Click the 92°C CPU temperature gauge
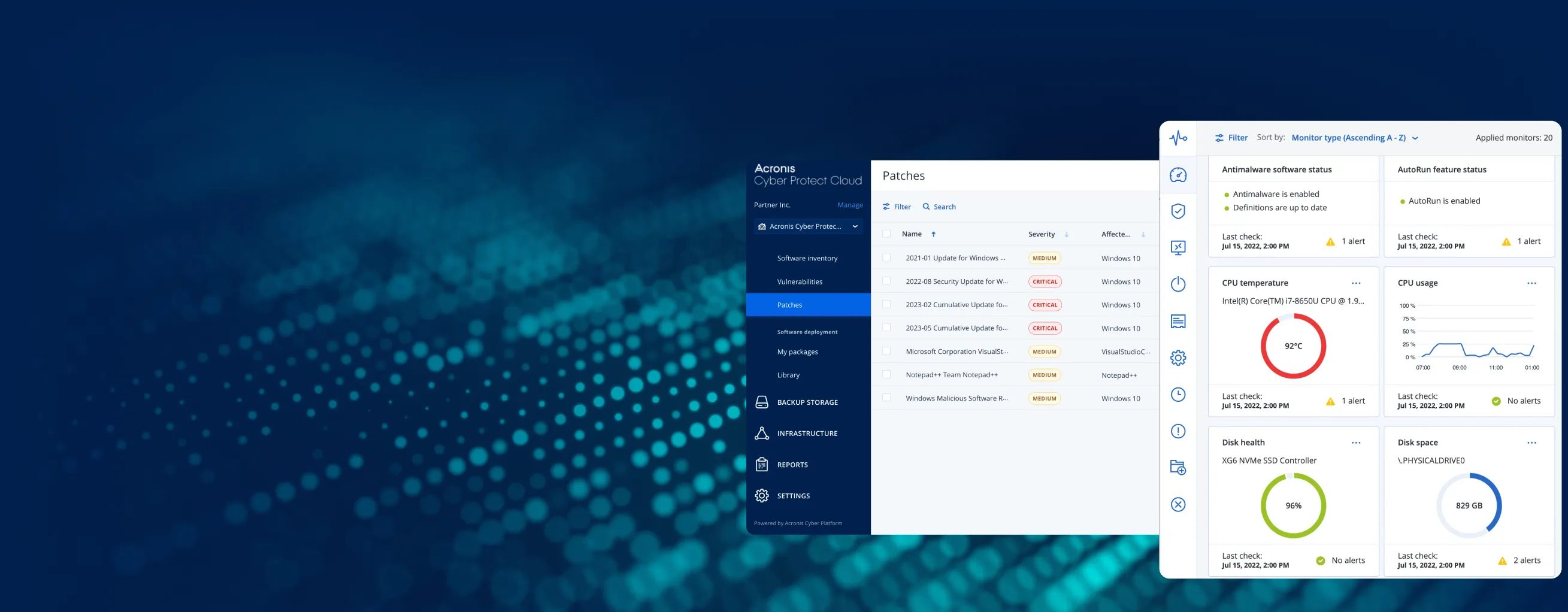Image resolution: width=1568 pixels, height=612 pixels. 1293,346
